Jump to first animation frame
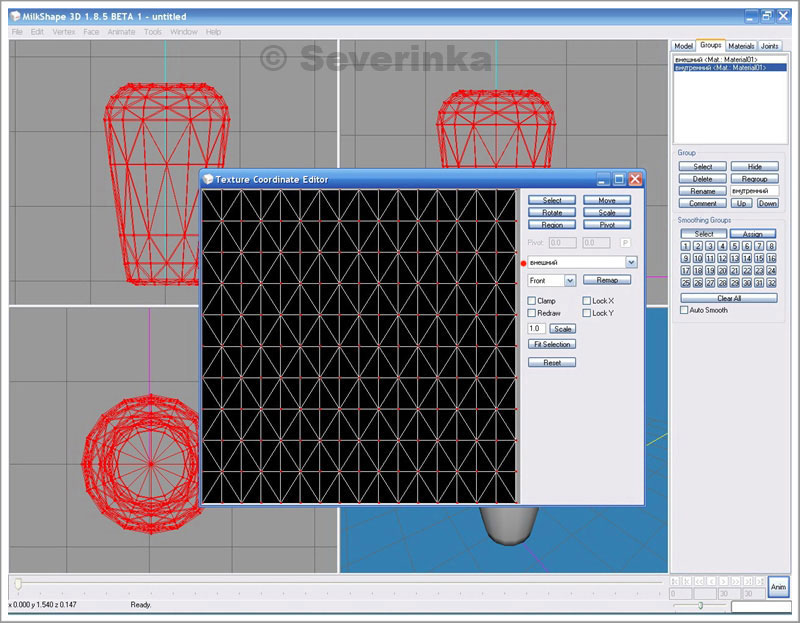Screen dimensions: 800x623 tap(676, 581)
